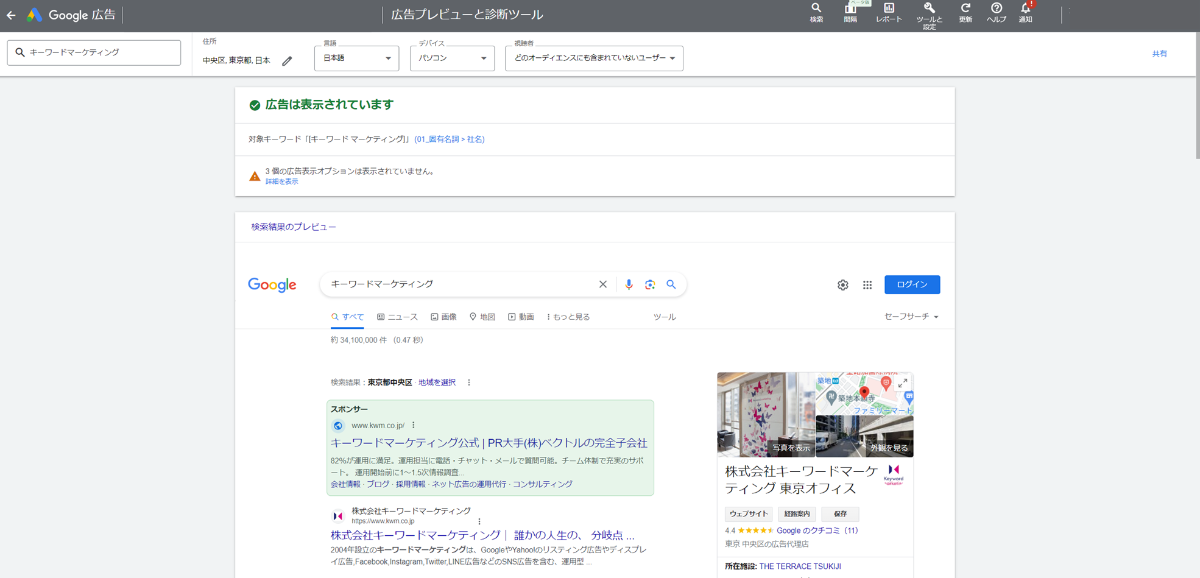The height and width of the screenshot is (578, 1200).
Task: Click THE TERRACE TSUKIJI link
Action: click(x=800, y=566)
